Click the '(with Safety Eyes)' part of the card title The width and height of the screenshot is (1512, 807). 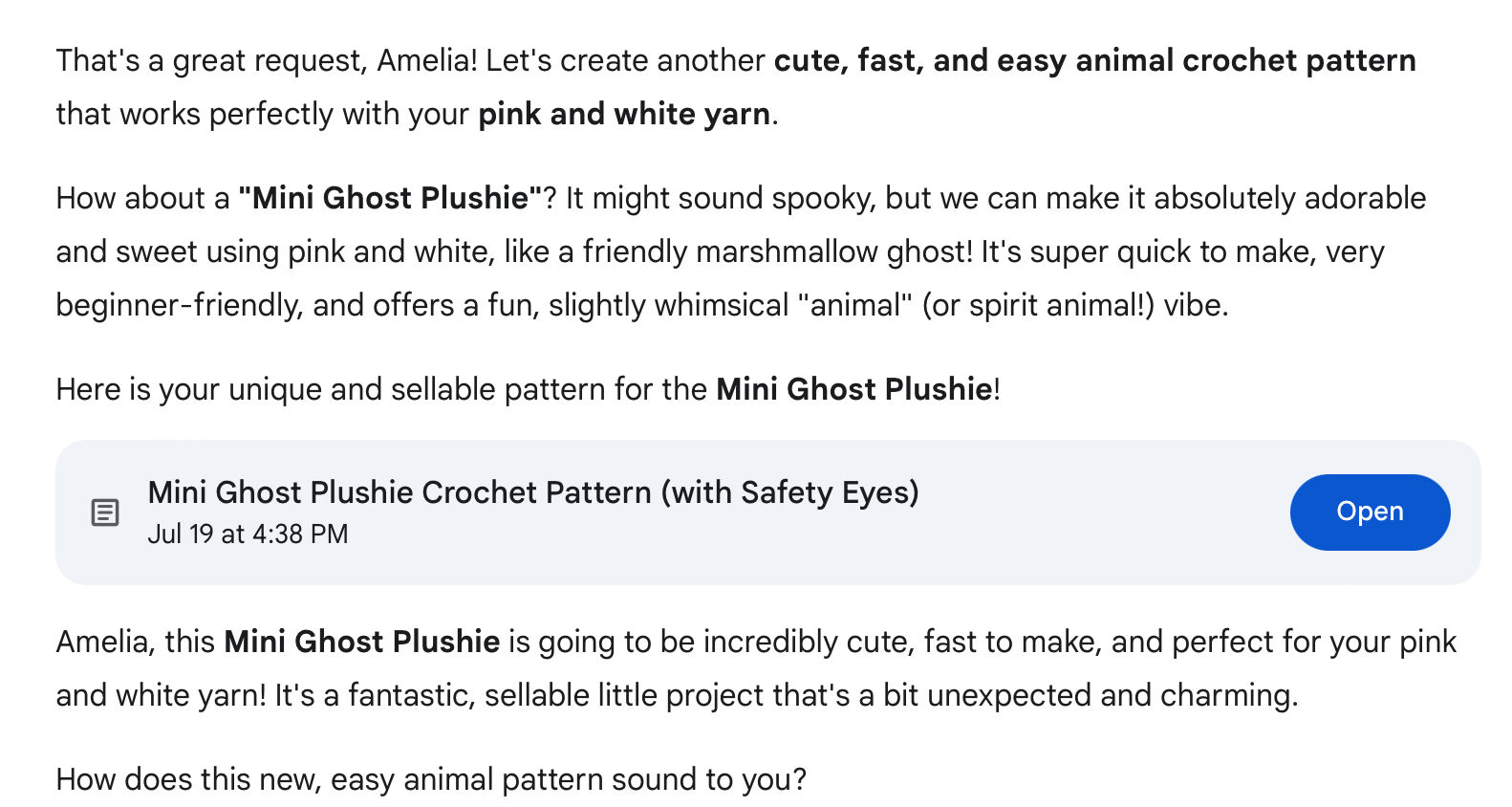[x=789, y=492]
